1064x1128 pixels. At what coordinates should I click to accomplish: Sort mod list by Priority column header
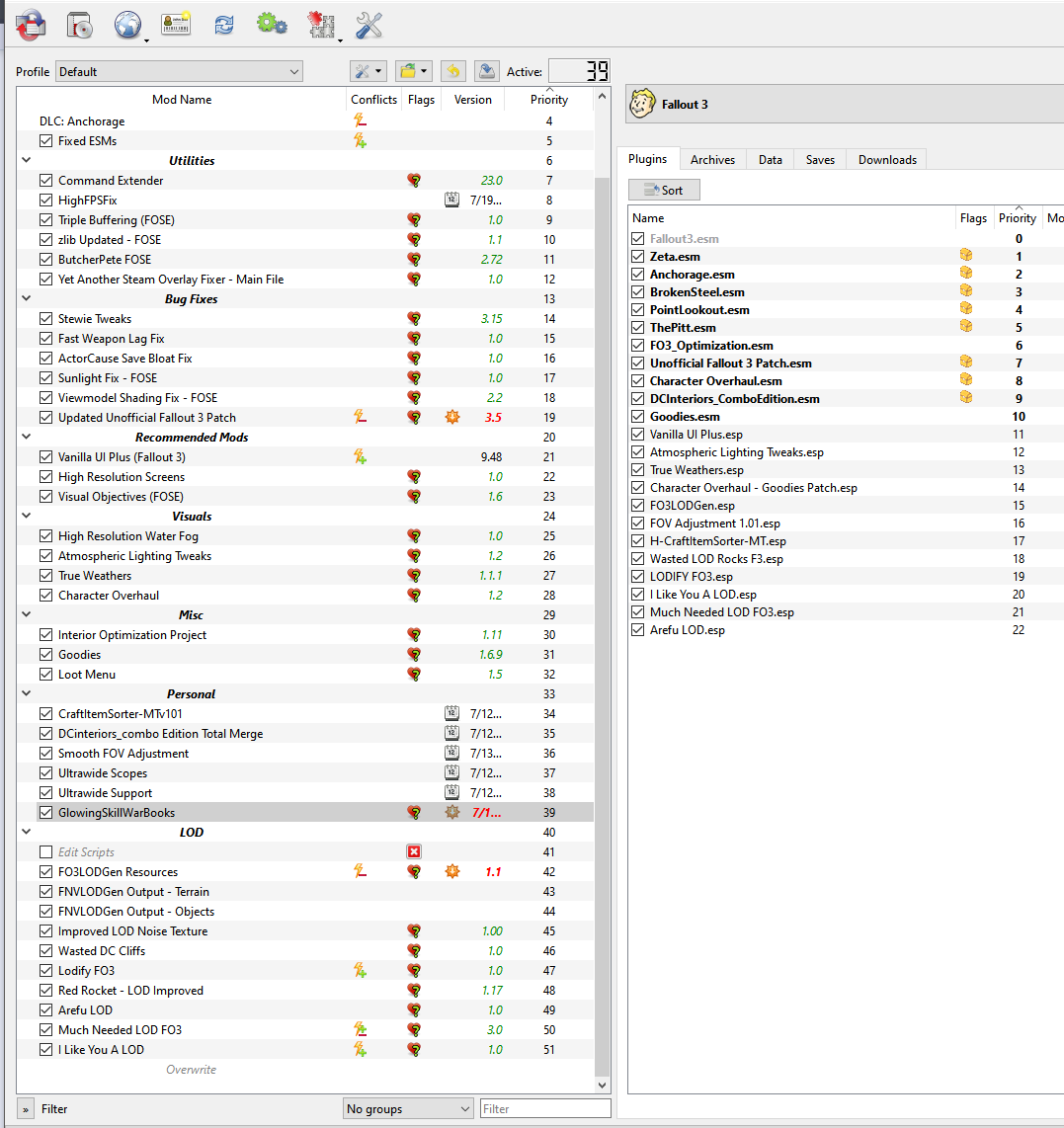click(x=549, y=100)
